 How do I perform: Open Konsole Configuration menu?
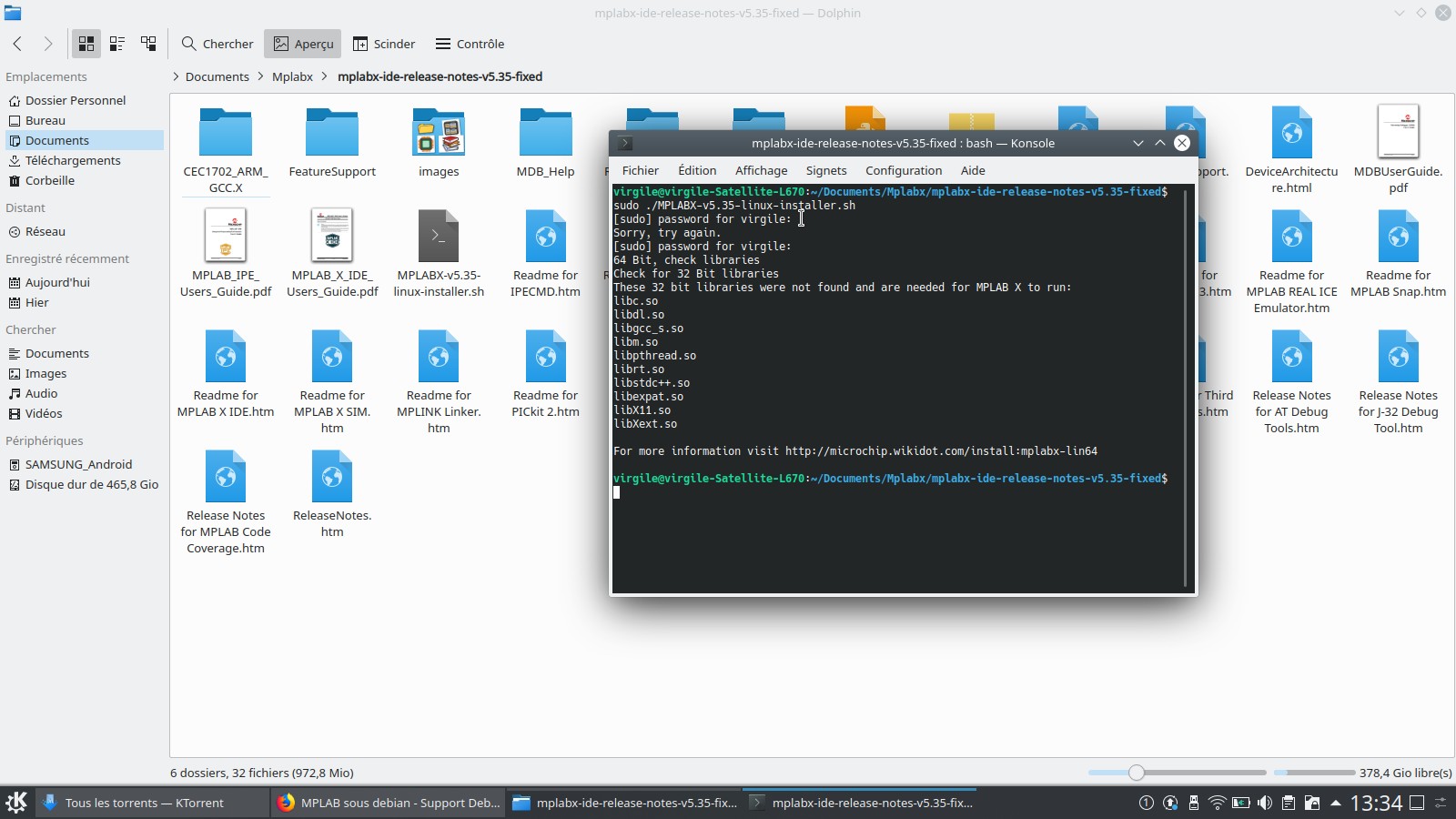[x=904, y=170]
